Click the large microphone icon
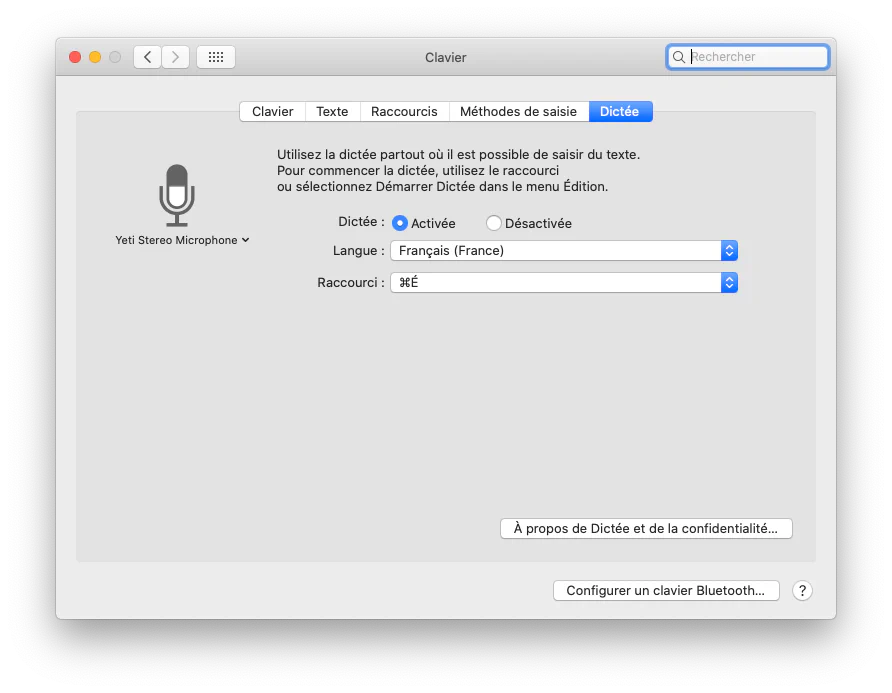The image size is (892, 693). tap(177, 195)
